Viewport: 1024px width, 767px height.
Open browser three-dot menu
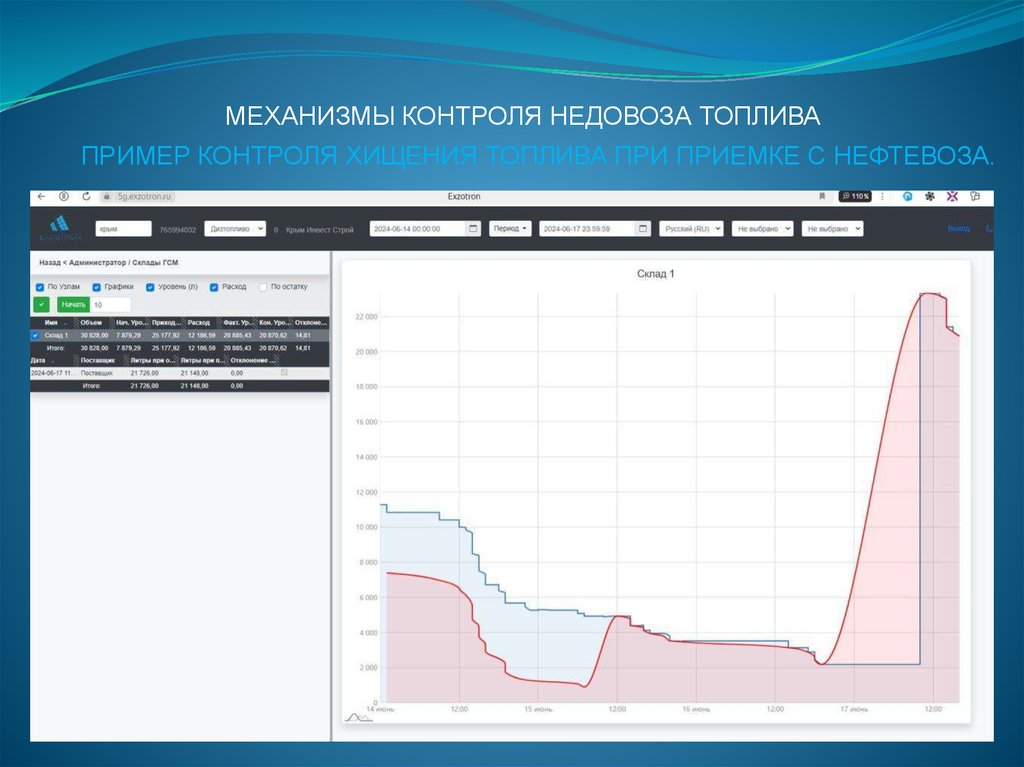882,196
